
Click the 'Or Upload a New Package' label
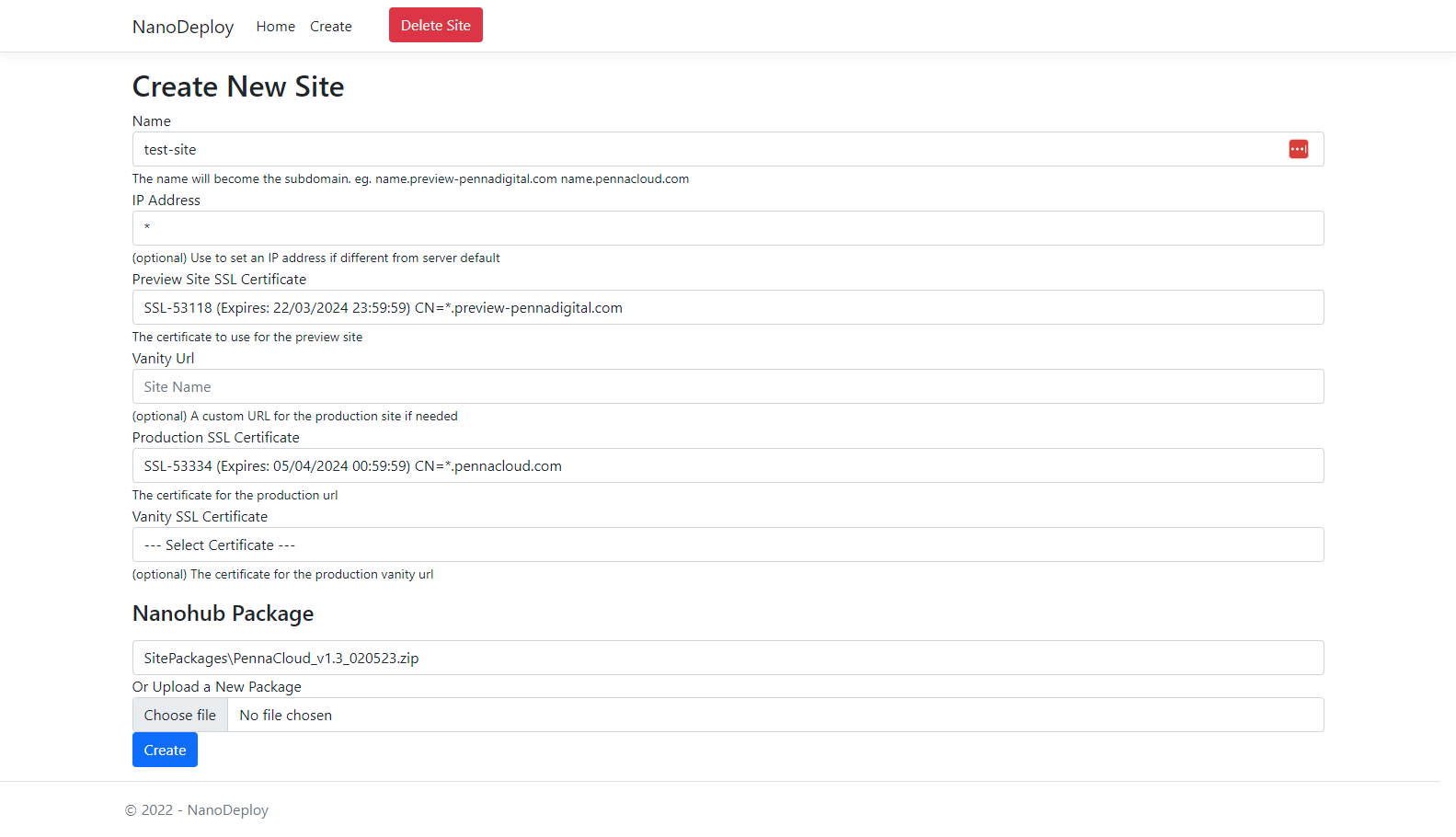click(217, 687)
